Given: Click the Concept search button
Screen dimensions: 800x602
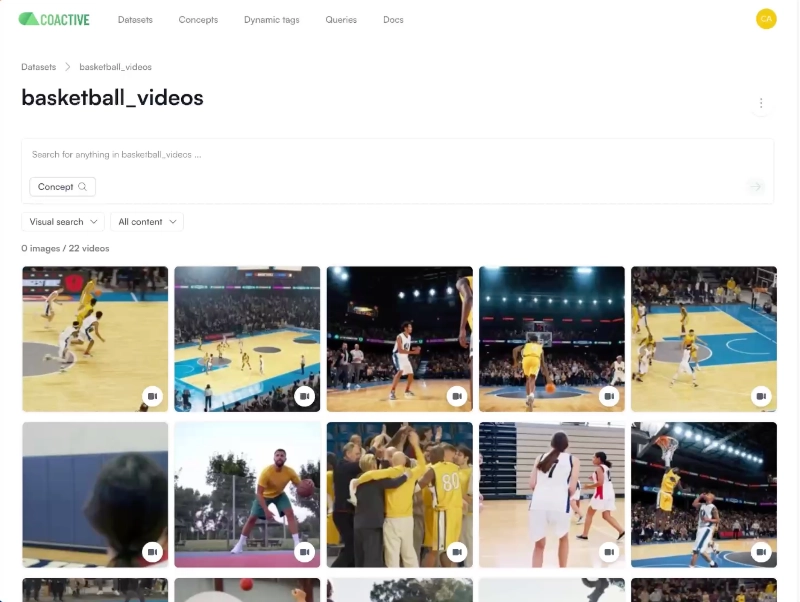Looking at the screenshot, I should (x=62, y=187).
